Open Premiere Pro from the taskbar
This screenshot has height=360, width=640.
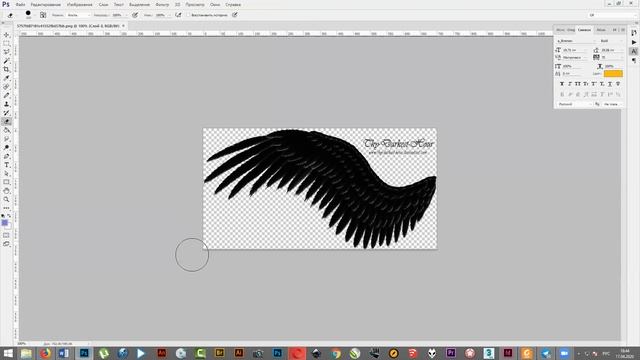click(451, 353)
